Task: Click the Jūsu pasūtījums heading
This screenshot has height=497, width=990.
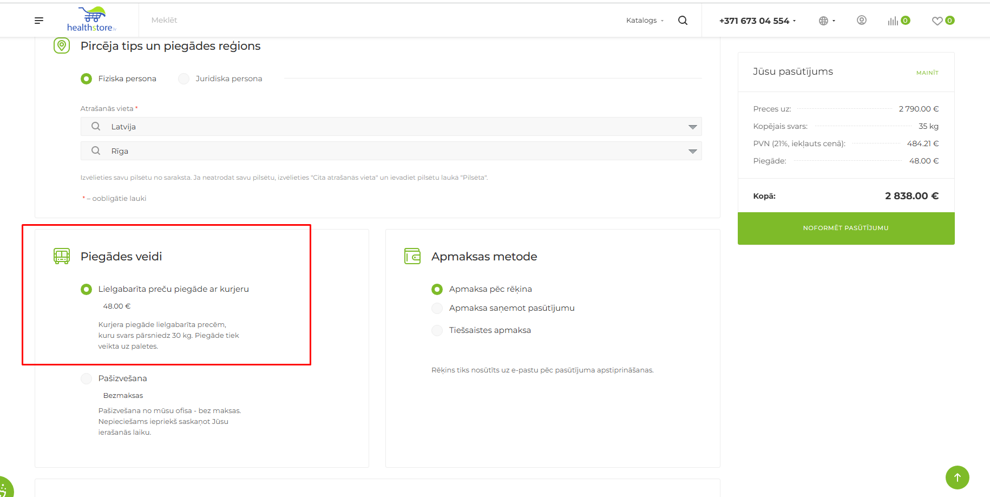Action: point(793,72)
